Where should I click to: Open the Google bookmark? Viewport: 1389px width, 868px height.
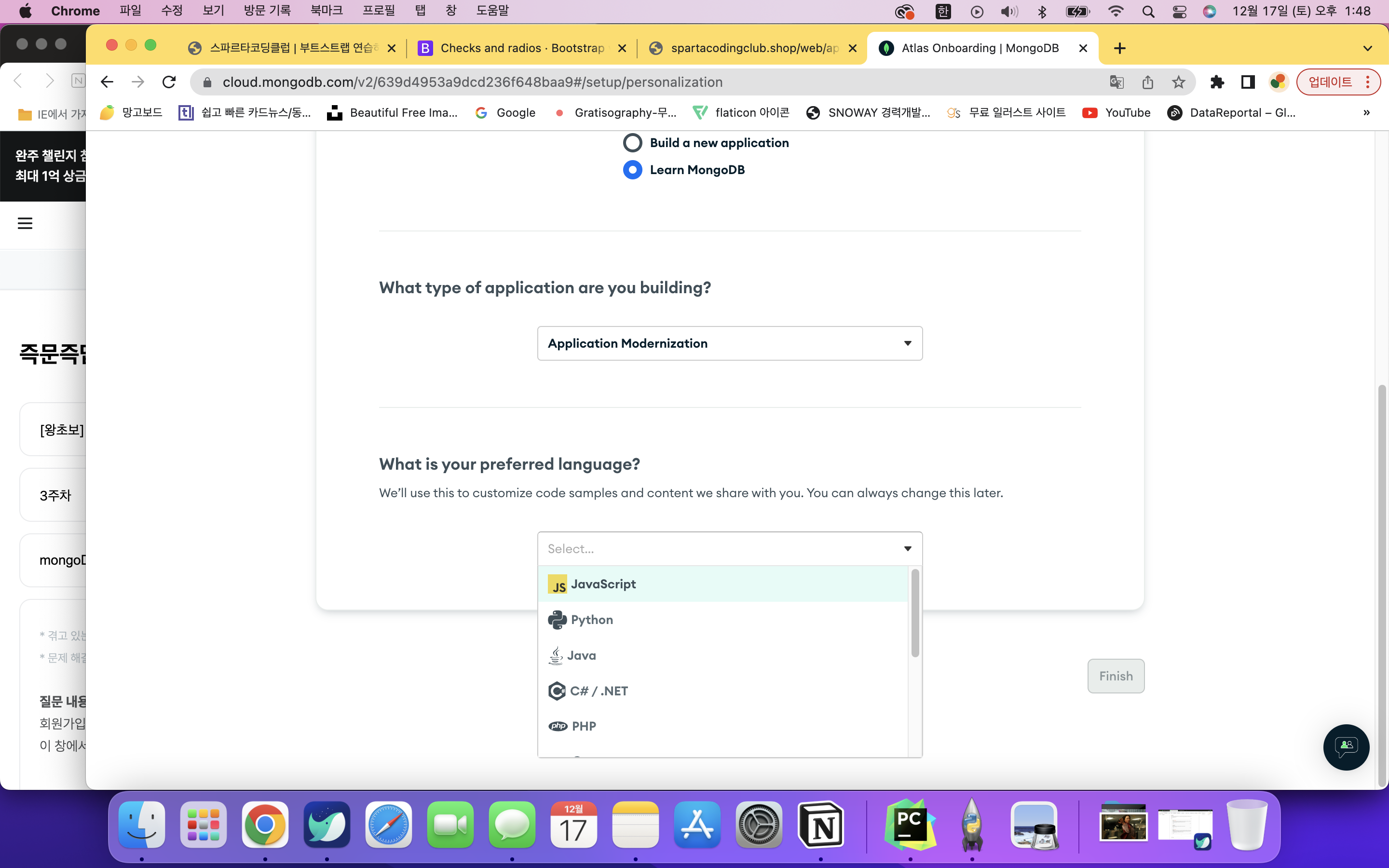click(x=505, y=112)
